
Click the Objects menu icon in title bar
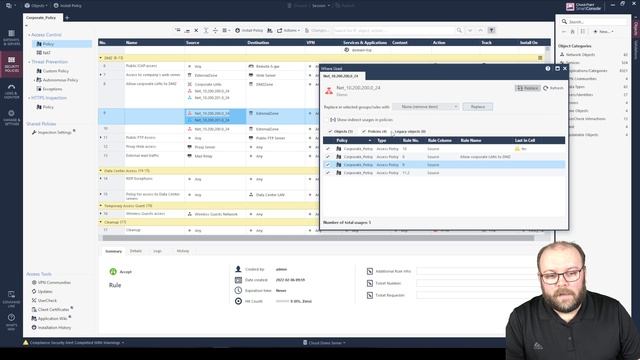[27, 6]
